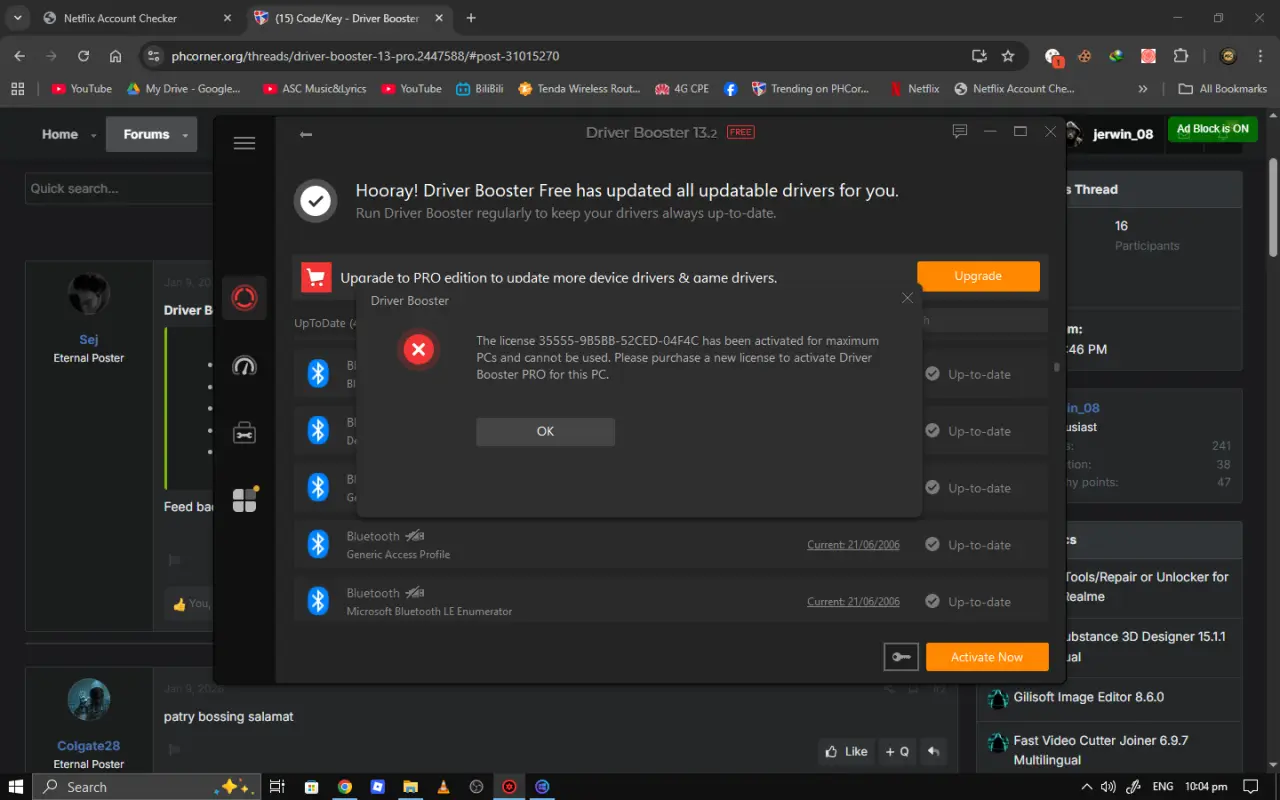Click the red shopping cart icon
This screenshot has width=1280, height=800.
click(x=316, y=277)
